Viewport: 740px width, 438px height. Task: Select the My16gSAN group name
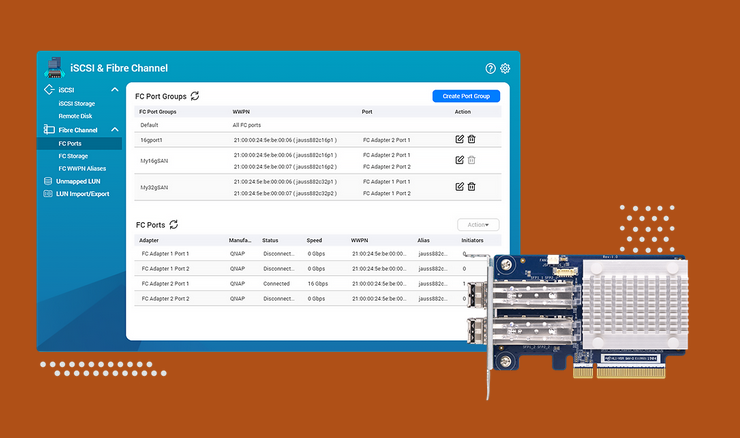point(154,161)
